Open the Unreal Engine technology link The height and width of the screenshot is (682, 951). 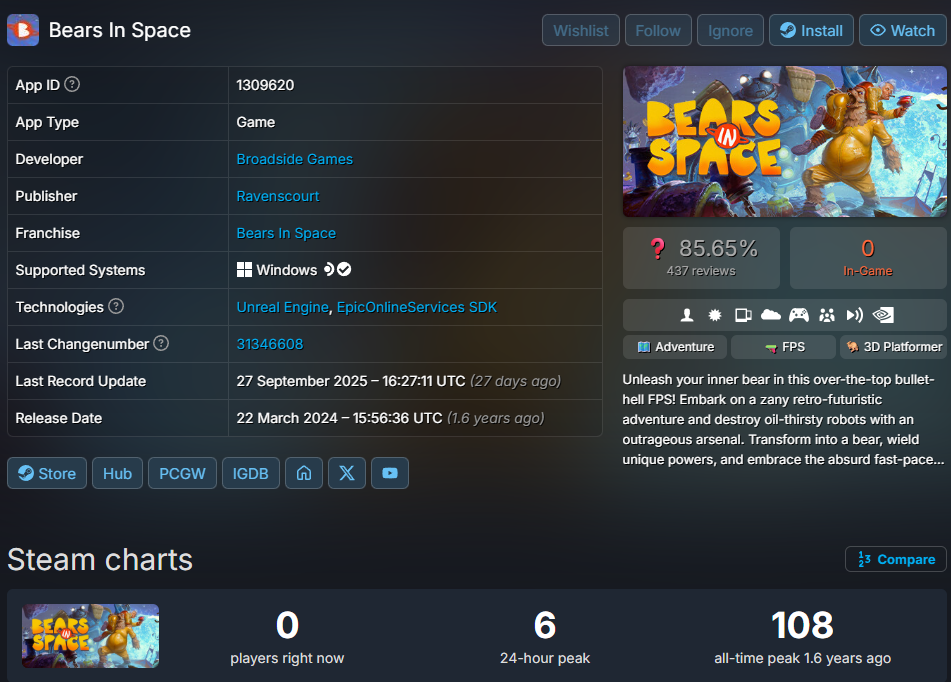pyautogui.click(x=282, y=307)
